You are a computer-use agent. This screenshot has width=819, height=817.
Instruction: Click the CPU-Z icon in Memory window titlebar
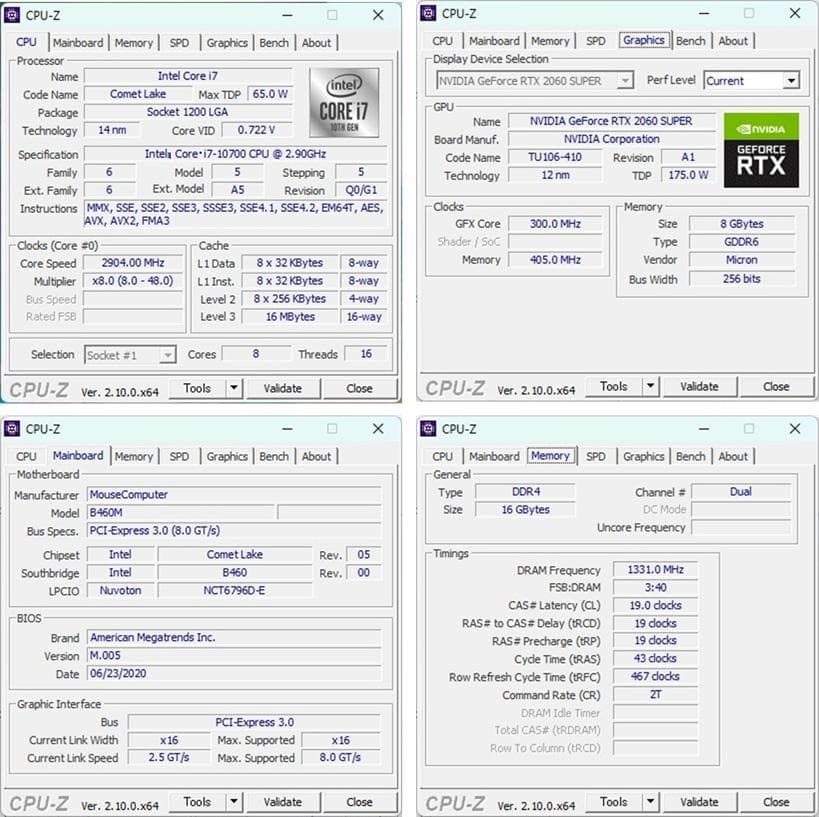click(428, 429)
